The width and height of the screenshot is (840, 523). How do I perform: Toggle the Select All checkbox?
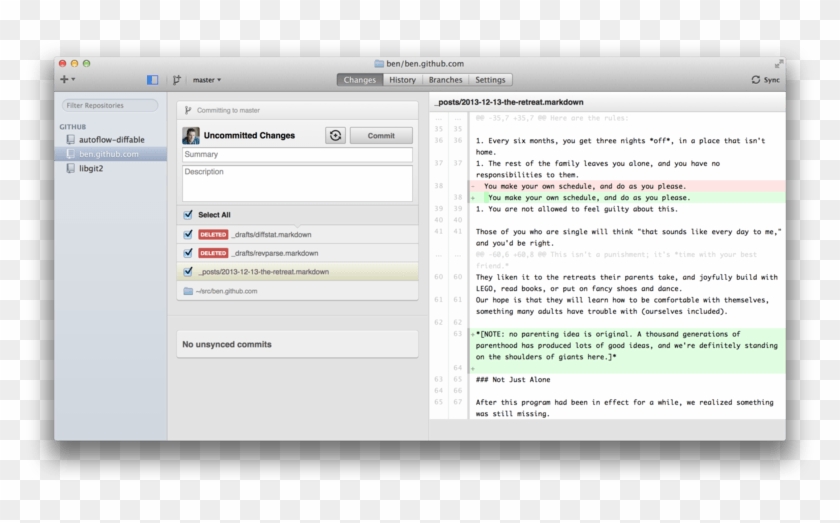point(188,215)
